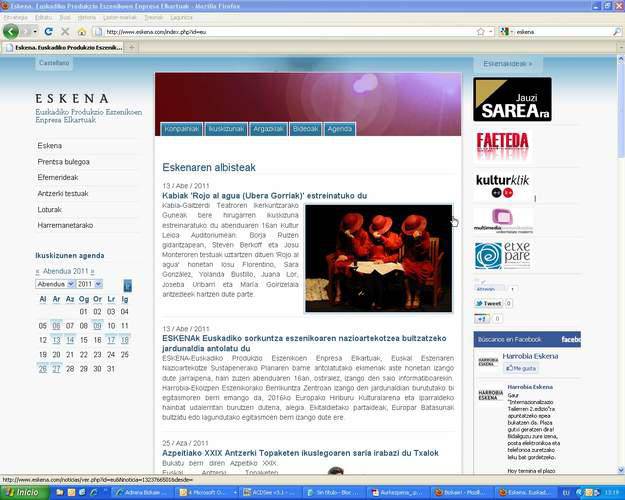Open the year dropdown showing 2011
This screenshot has width=625, height=500.
89,284
